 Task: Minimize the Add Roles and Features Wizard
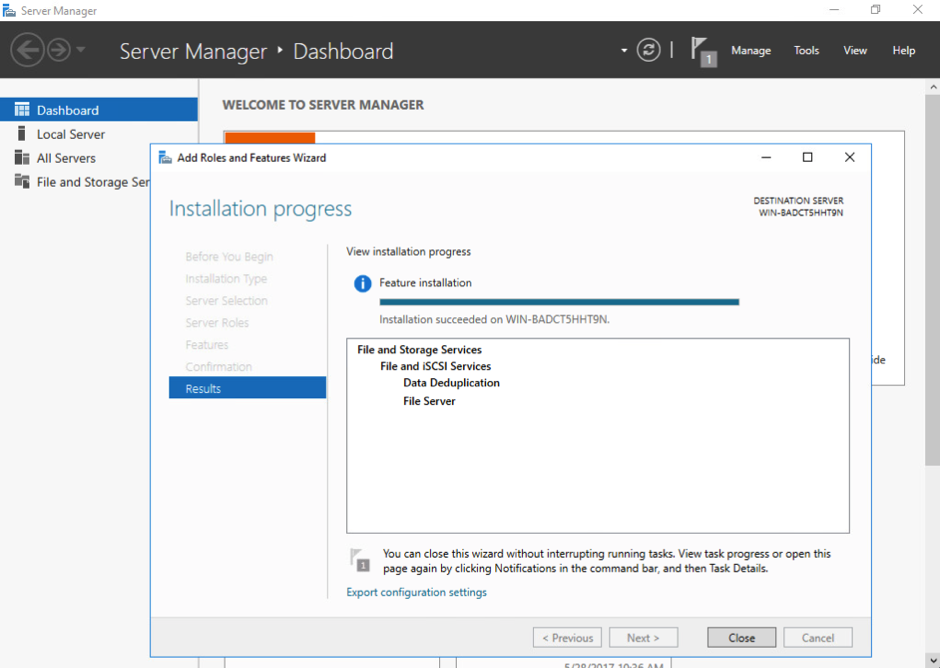point(766,157)
